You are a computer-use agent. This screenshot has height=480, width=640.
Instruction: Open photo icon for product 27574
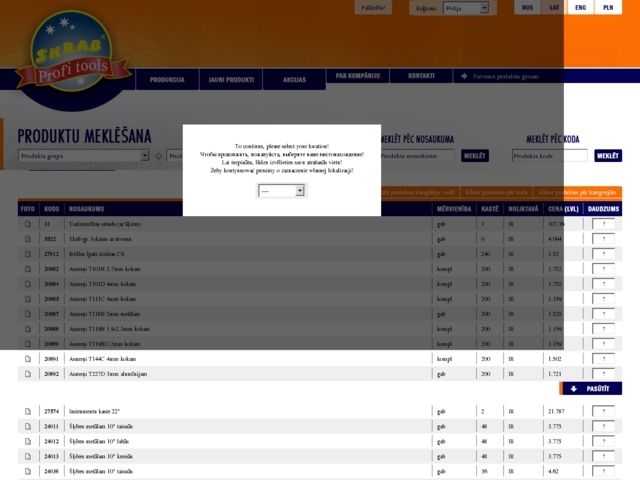[28, 411]
